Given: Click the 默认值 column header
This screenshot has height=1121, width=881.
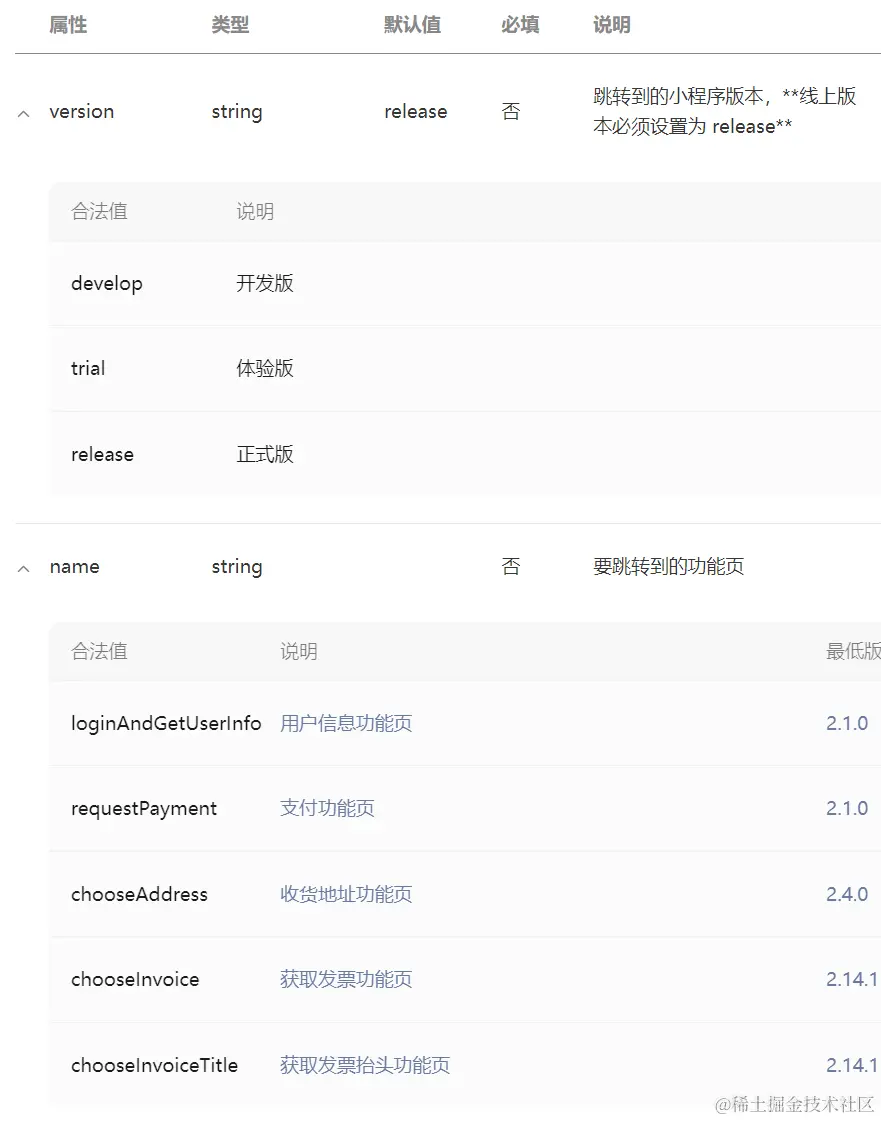Looking at the screenshot, I should (x=413, y=25).
